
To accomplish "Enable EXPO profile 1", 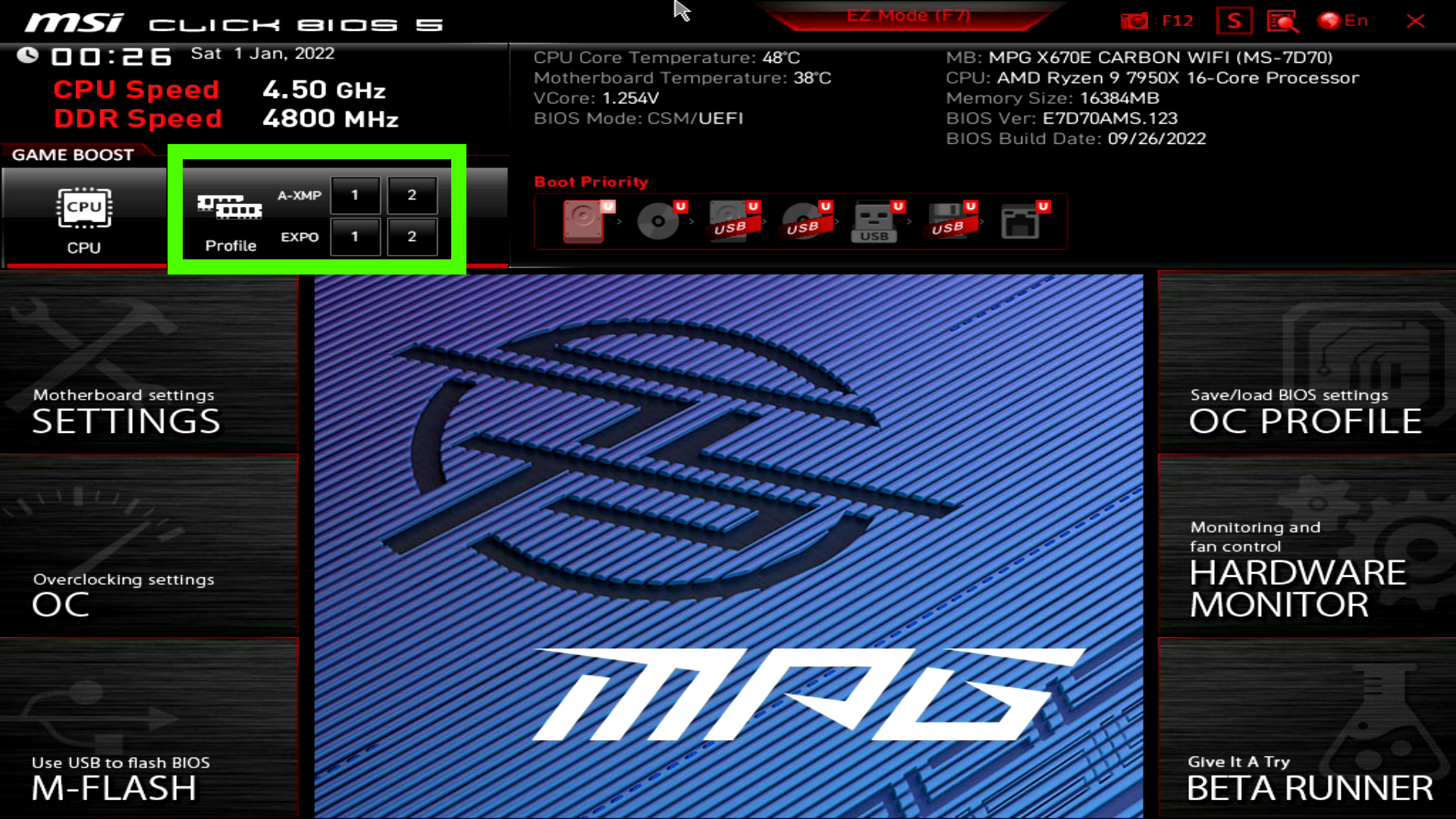I will [355, 237].
